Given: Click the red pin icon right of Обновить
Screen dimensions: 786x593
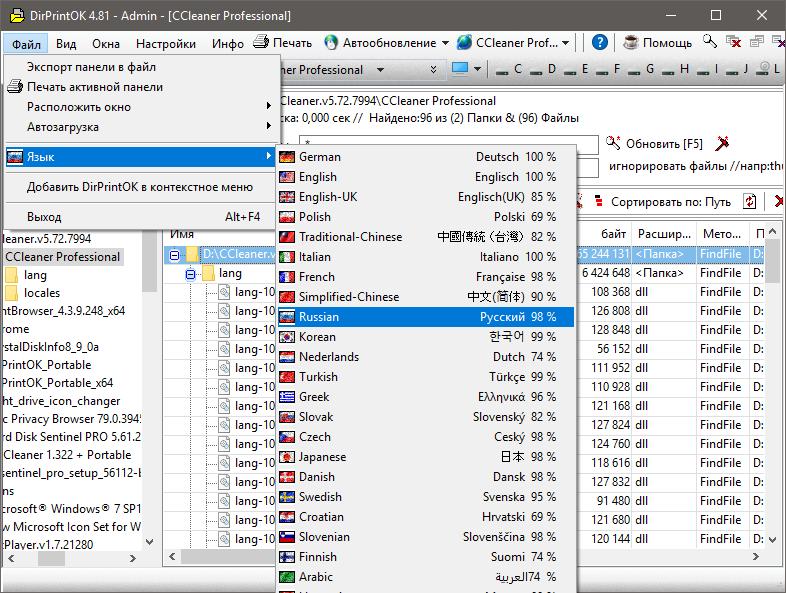Looking at the screenshot, I should tap(724, 144).
